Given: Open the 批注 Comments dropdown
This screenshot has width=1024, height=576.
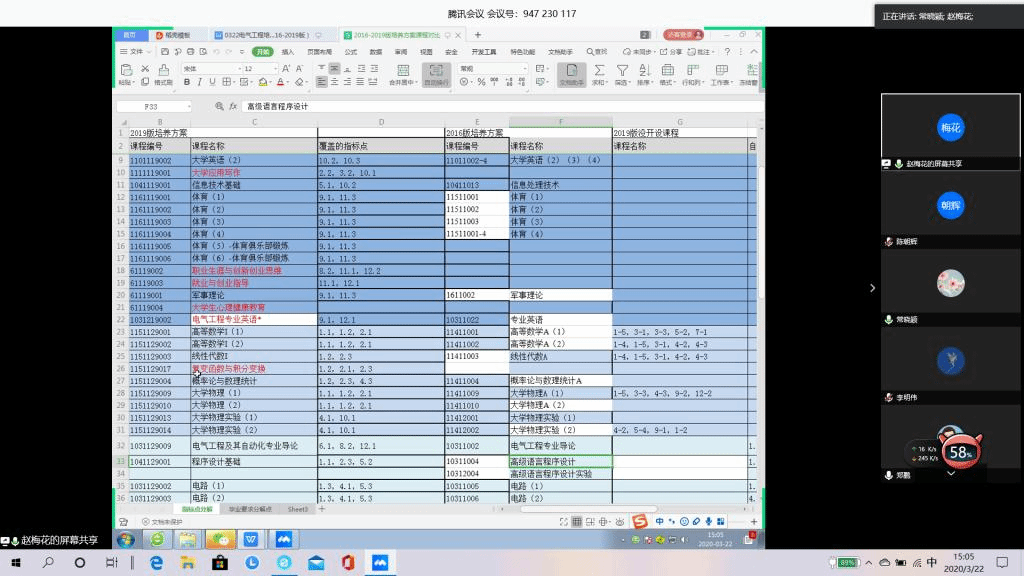Looking at the screenshot, I should 702,52.
